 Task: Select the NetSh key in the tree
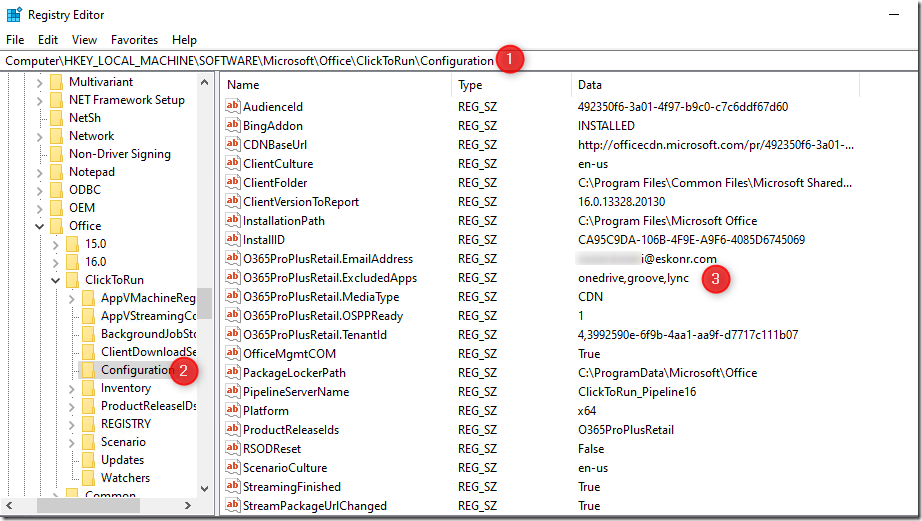coord(85,118)
